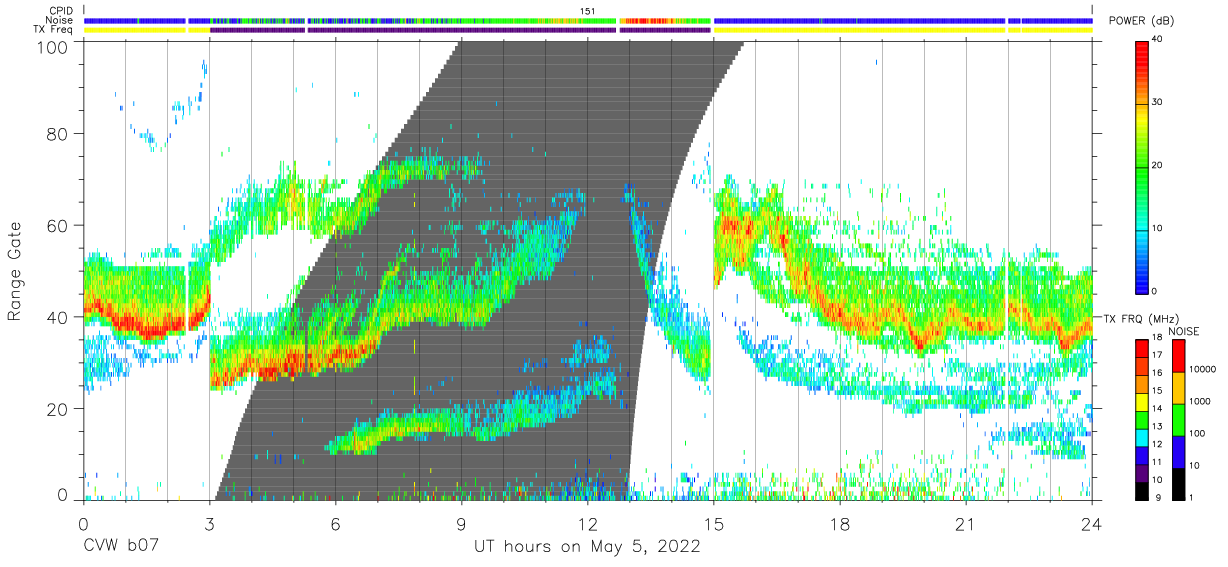The height and width of the screenshot is (567, 1228).
Task: Click y-axis tick label '60'
Action: 59,226
